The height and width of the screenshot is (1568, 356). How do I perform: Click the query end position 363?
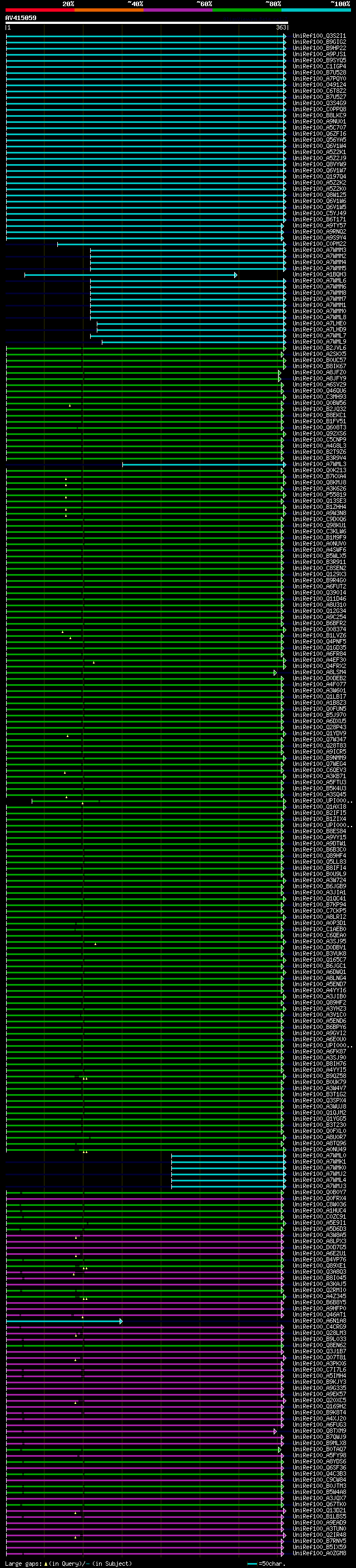pyautogui.click(x=281, y=27)
